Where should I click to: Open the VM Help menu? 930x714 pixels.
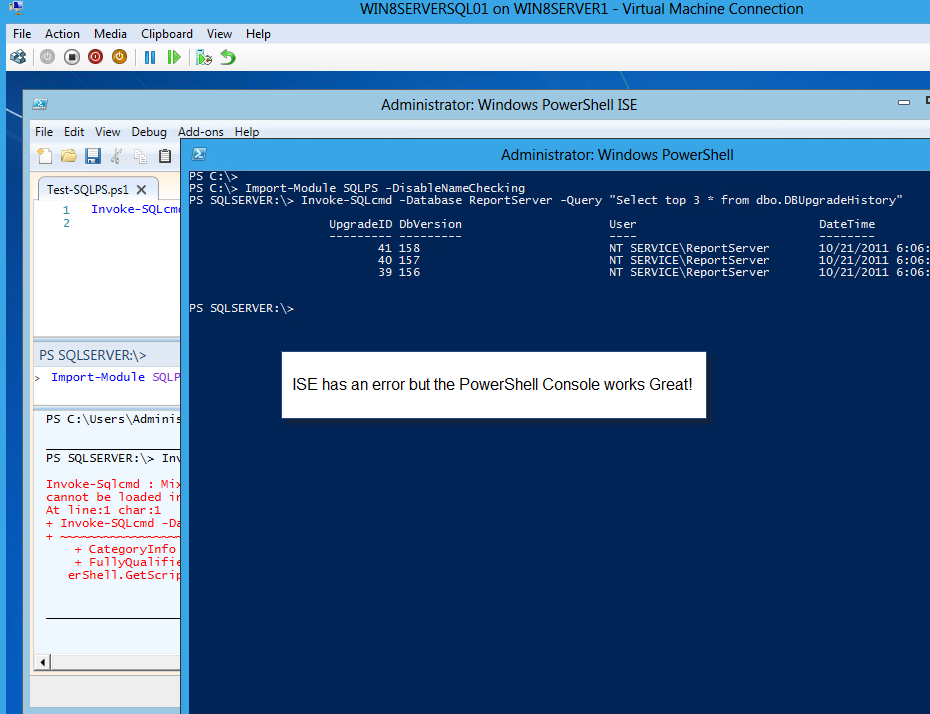coord(258,34)
